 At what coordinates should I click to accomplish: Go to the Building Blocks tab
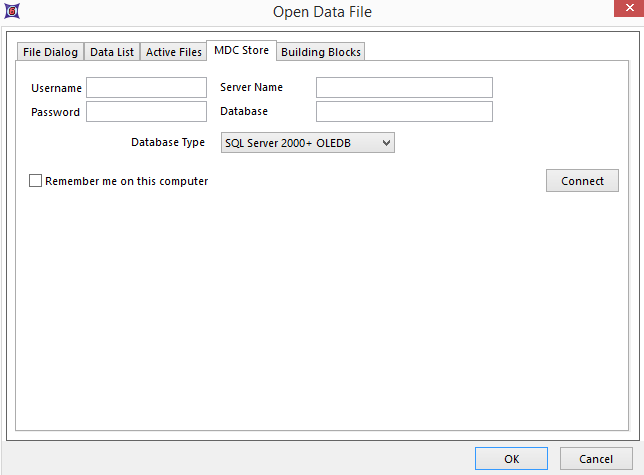click(320, 52)
